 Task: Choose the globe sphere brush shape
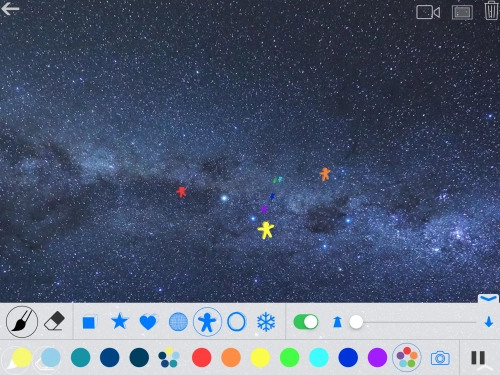point(178,322)
